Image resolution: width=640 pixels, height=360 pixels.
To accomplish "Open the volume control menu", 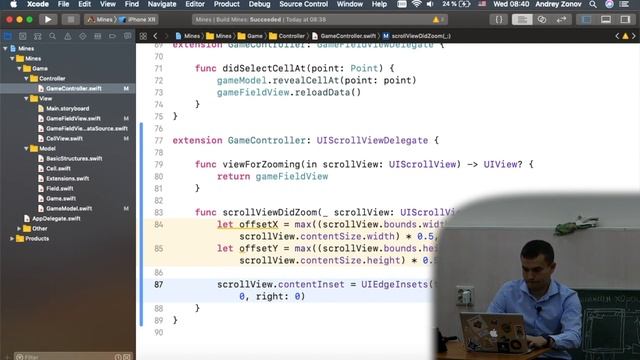I will coord(430,4).
